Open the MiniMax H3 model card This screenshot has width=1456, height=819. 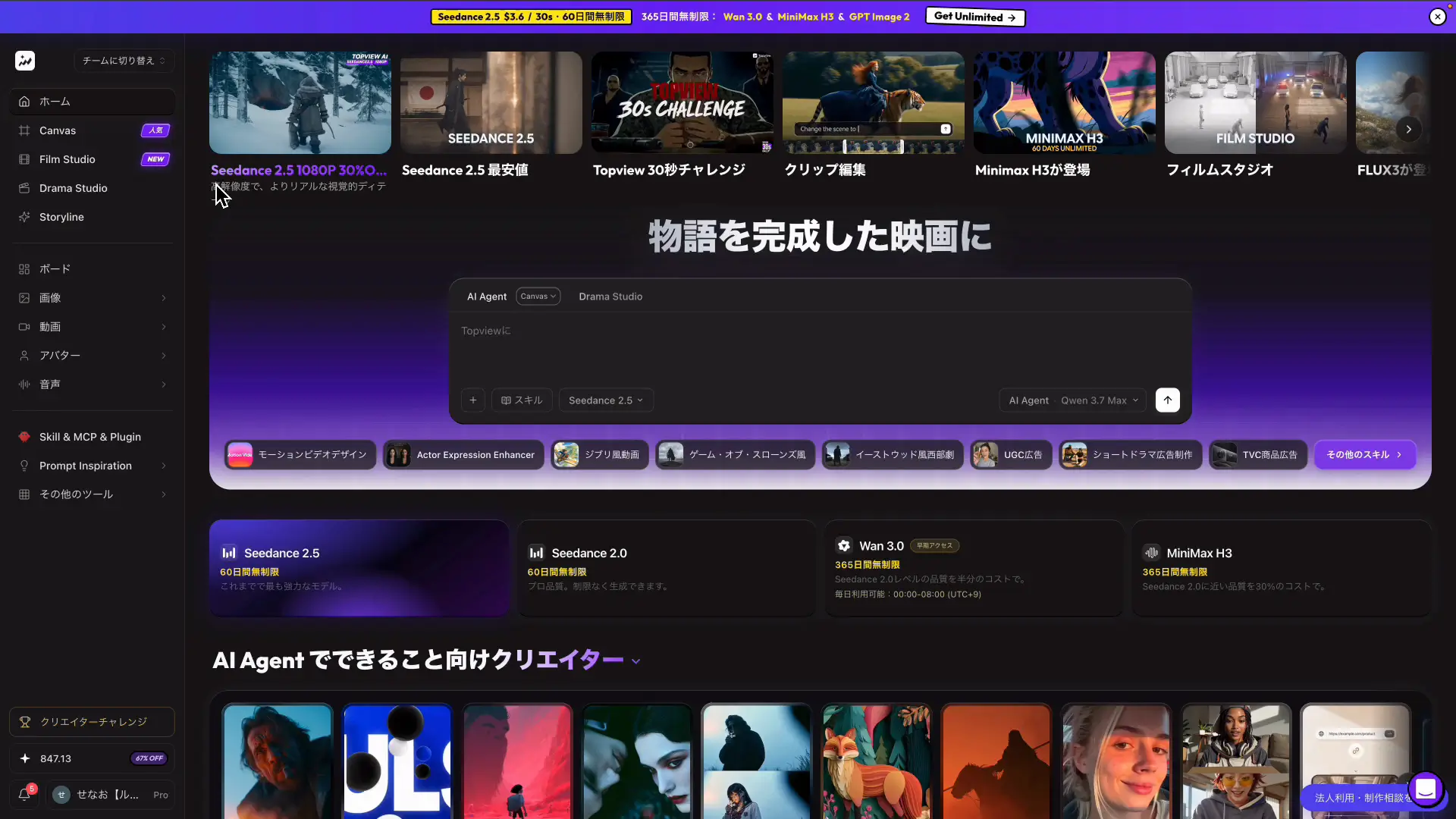coord(1282,568)
